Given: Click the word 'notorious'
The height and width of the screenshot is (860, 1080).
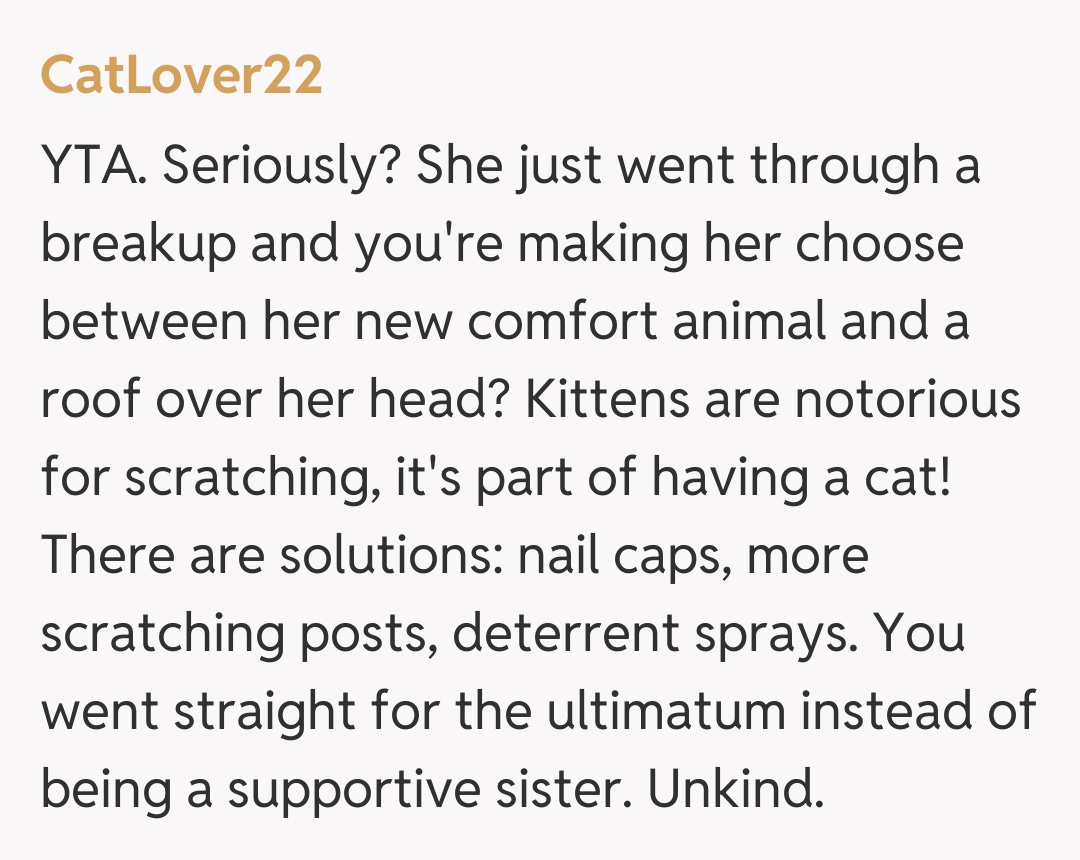Looking at the screenshot, I should (907, 400).
